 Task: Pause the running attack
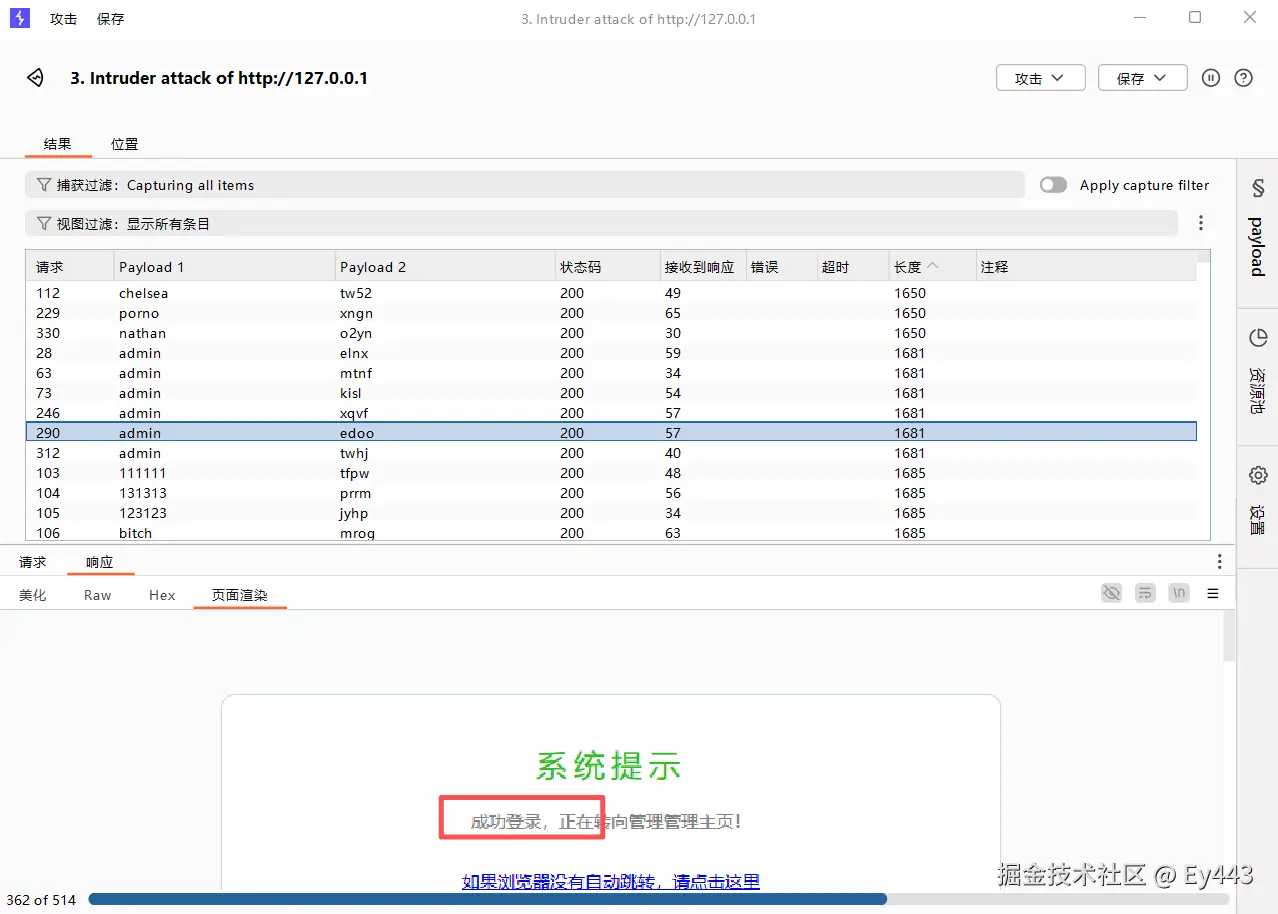coord(1211,78)
